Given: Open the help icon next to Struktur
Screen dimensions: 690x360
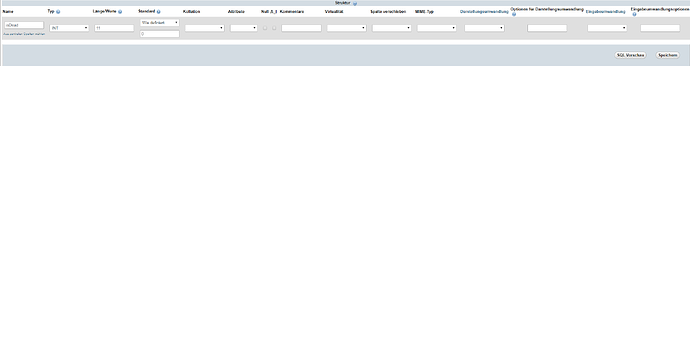Looking at the screenshot, I should pyautogui.click(x=355, y=4).
